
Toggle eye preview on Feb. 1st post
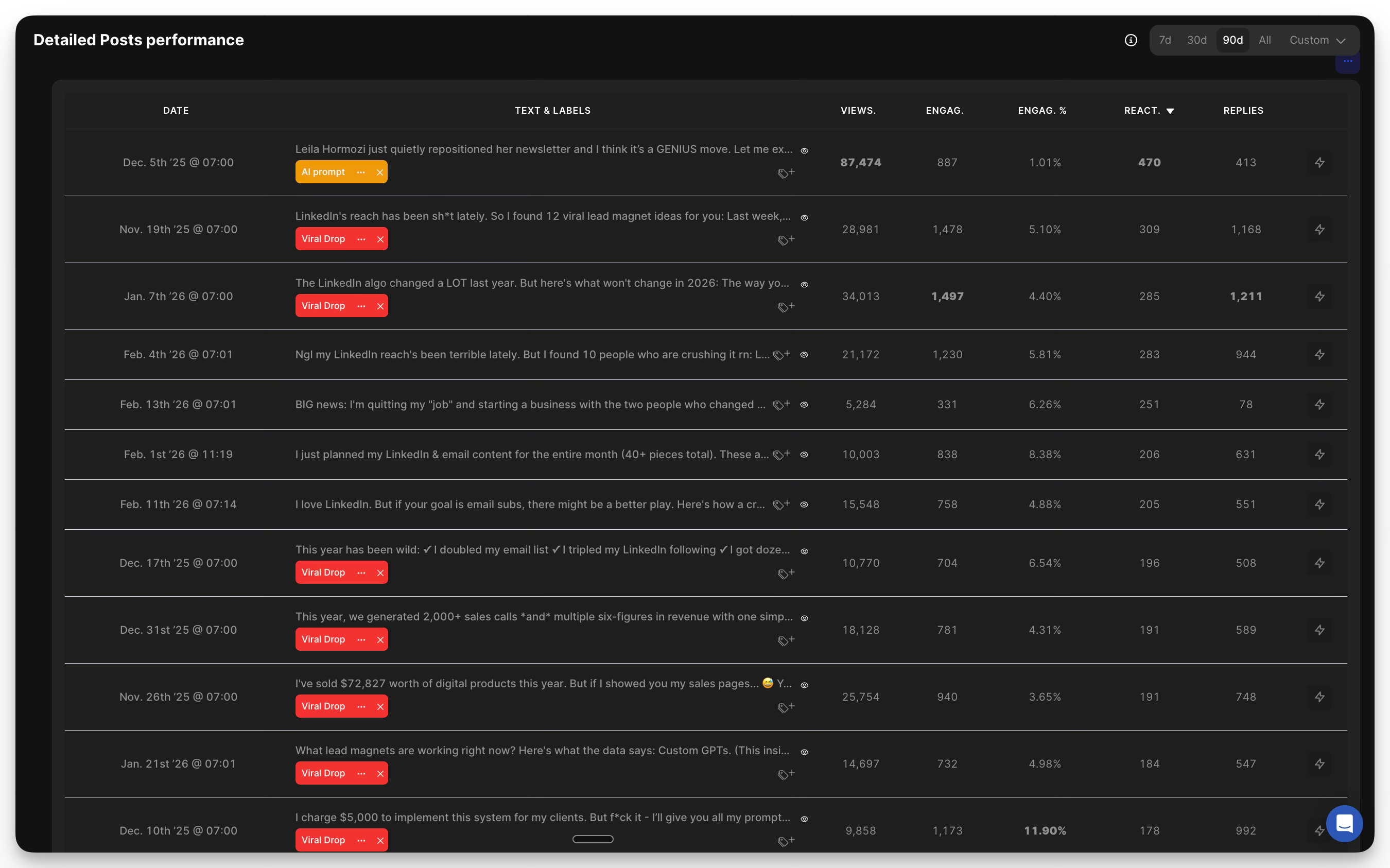[x=804, y=454]
